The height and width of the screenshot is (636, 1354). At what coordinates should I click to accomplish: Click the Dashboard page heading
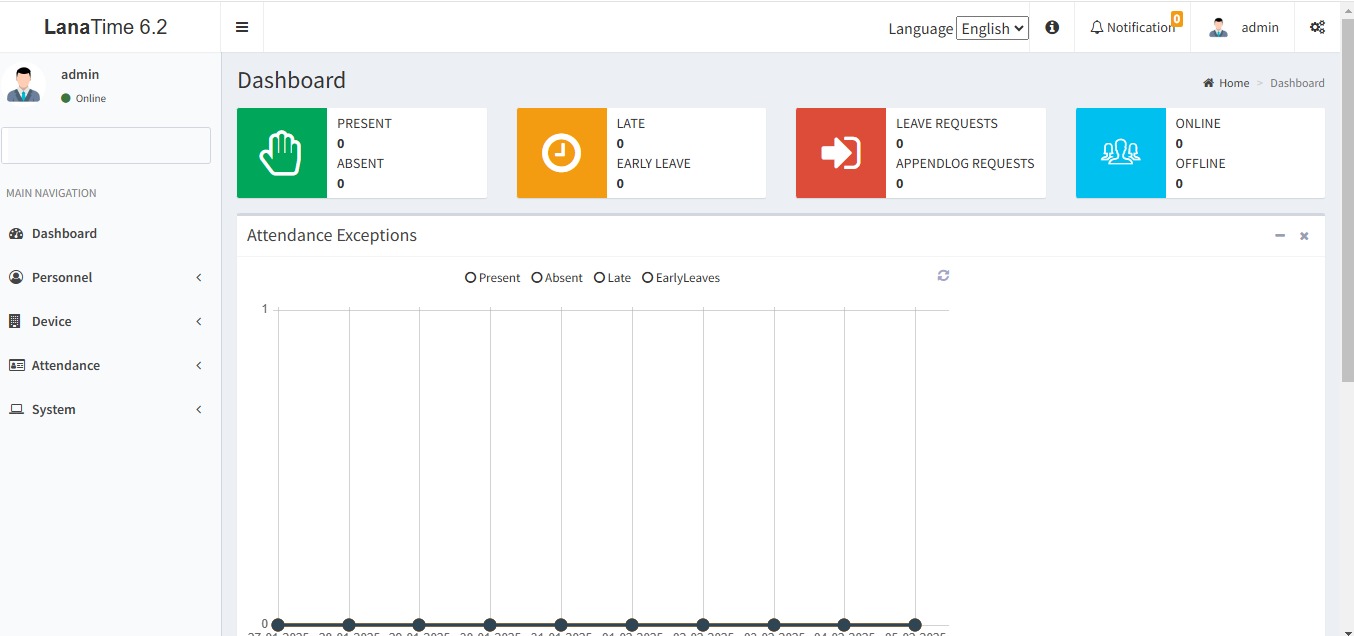click(x=291, y=80)
